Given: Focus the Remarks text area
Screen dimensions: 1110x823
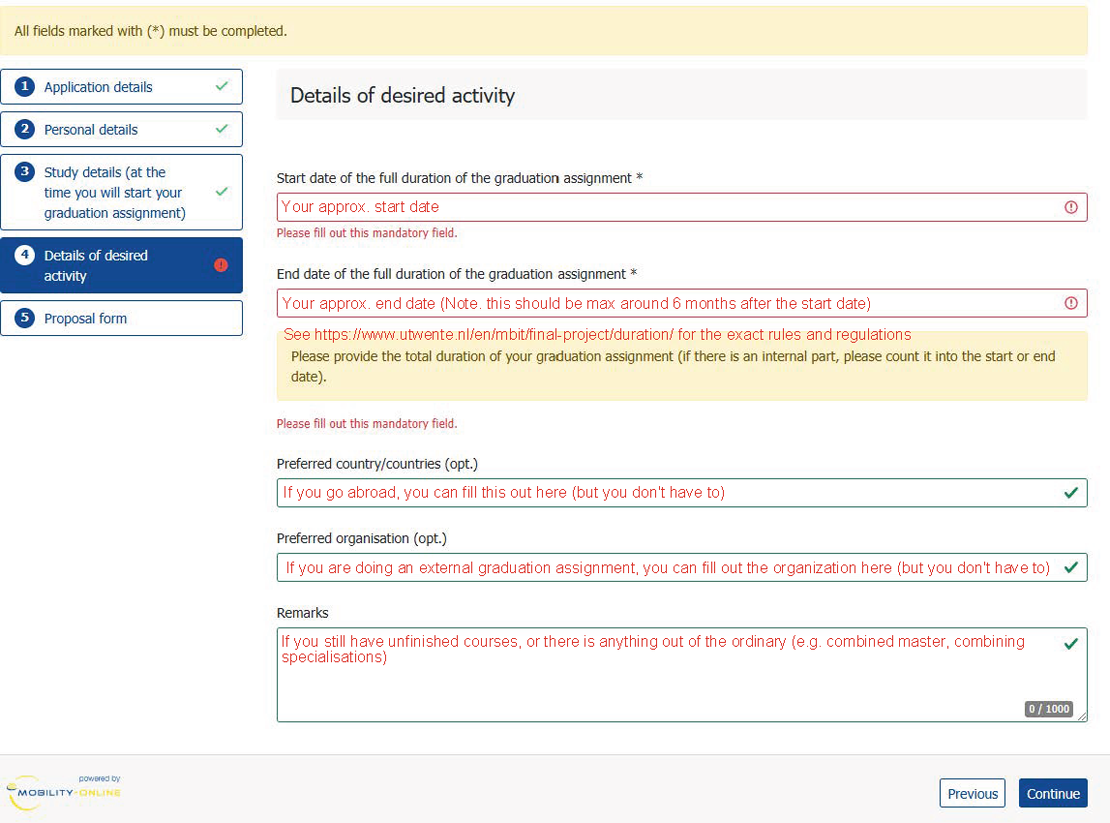Looking at the screenshot, I should tap(682, 674).
